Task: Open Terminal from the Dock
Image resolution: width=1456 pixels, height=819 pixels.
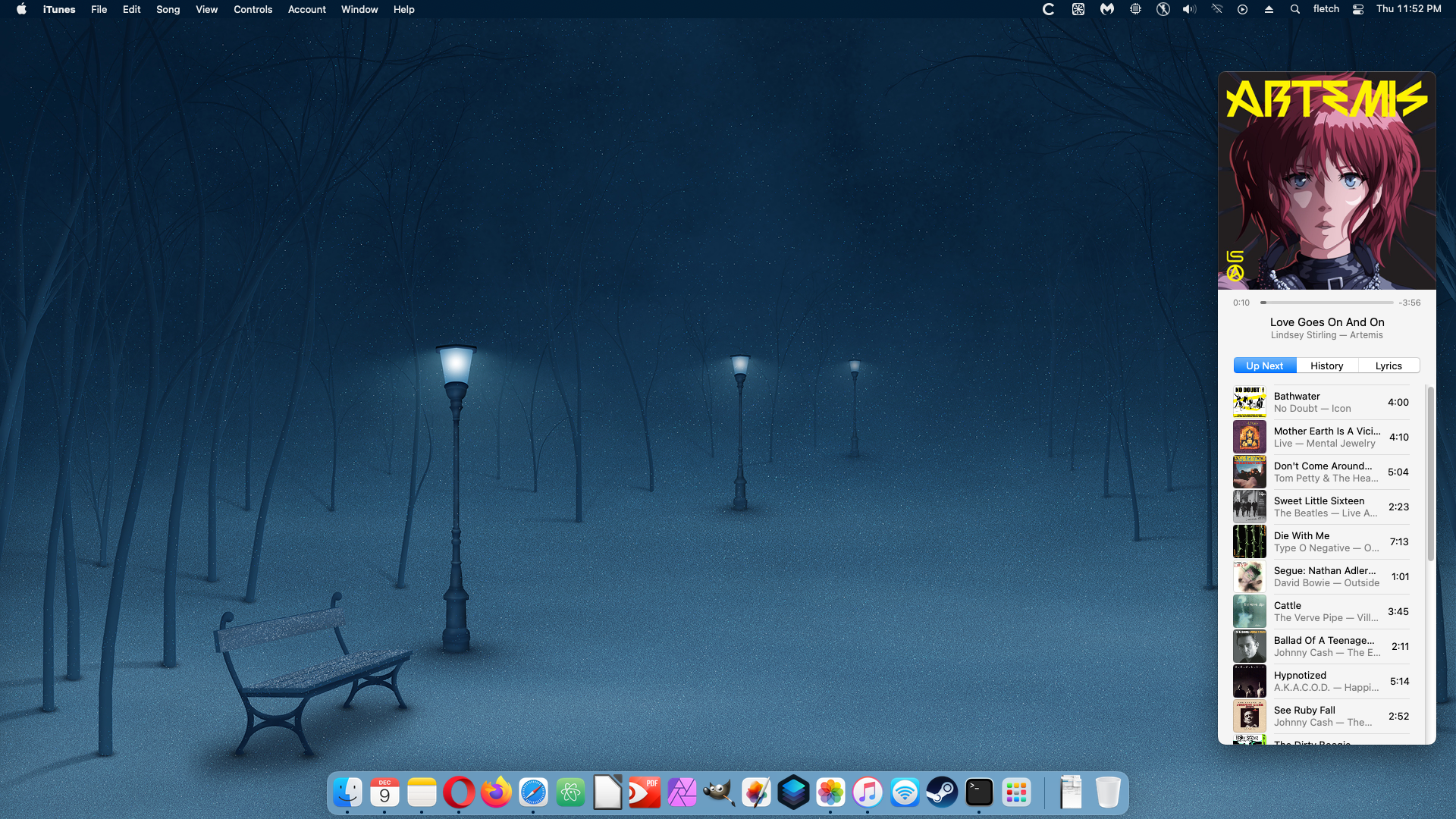Action: tap(979, 793)
